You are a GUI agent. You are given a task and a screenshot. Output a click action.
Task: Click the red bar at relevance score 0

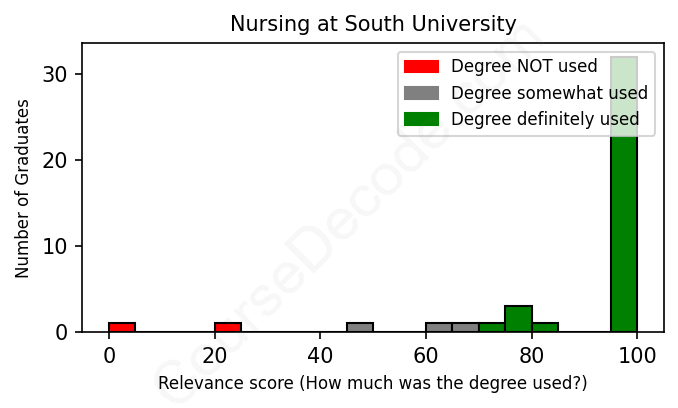[122, 327]
